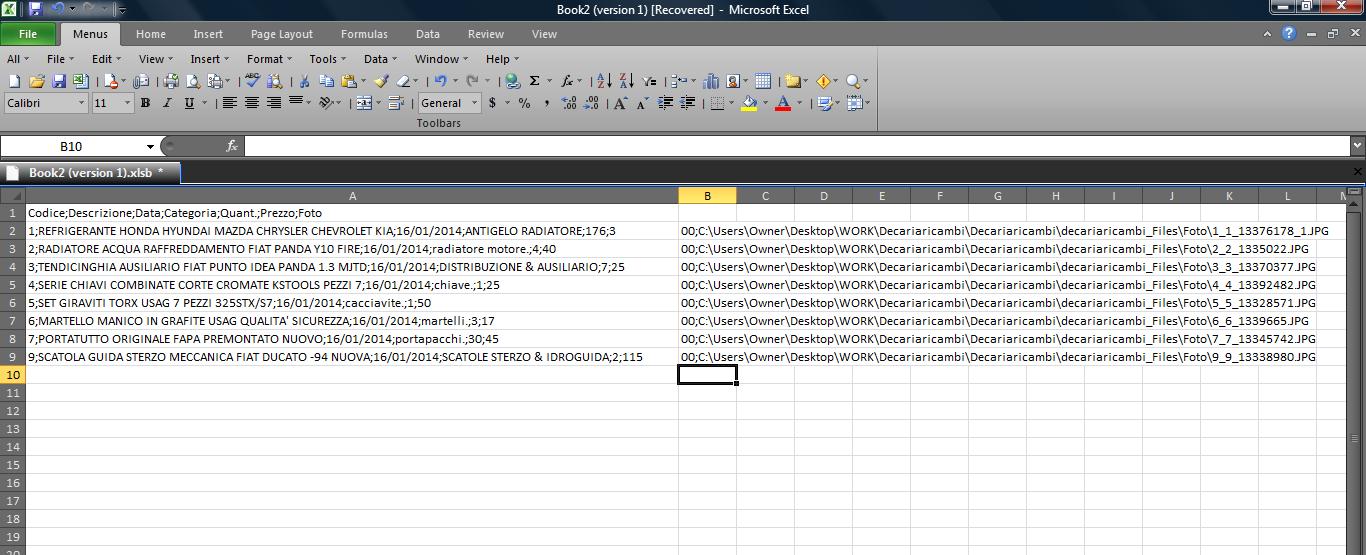This screenshot has height=555, width=1366.
Task: Open the font name Calibri dropdown
Action: [x=81, y=103]
